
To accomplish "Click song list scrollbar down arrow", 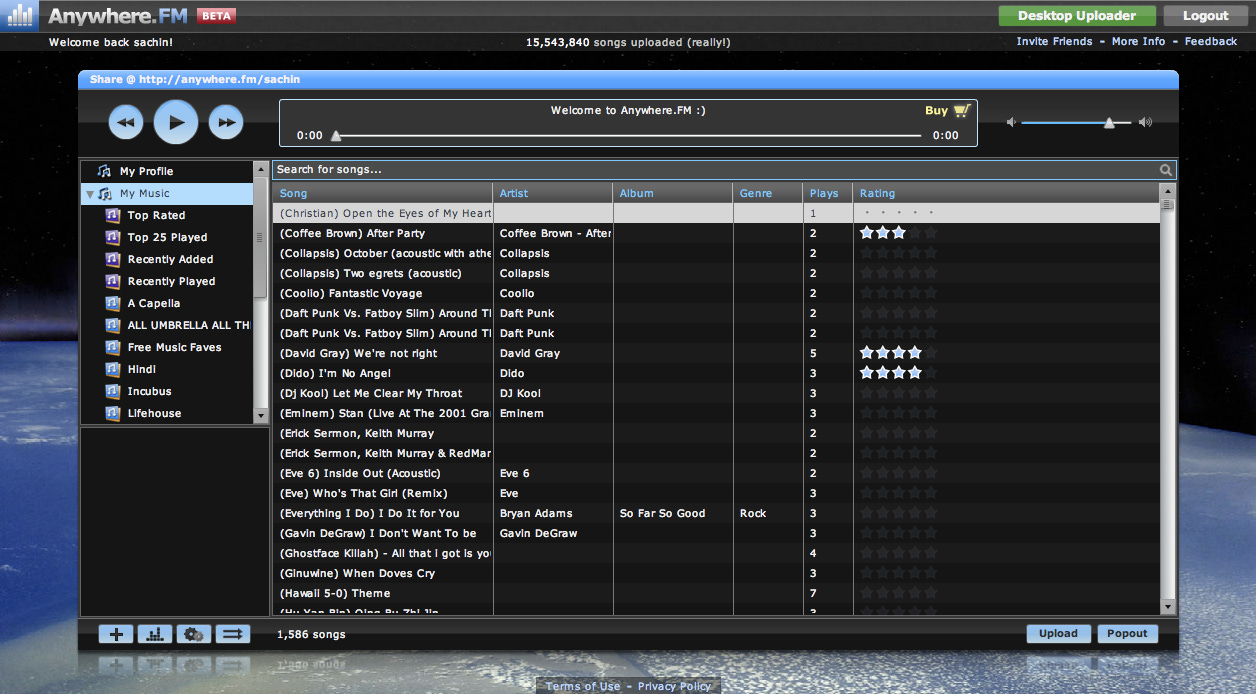I will (x=1167, y=607).
